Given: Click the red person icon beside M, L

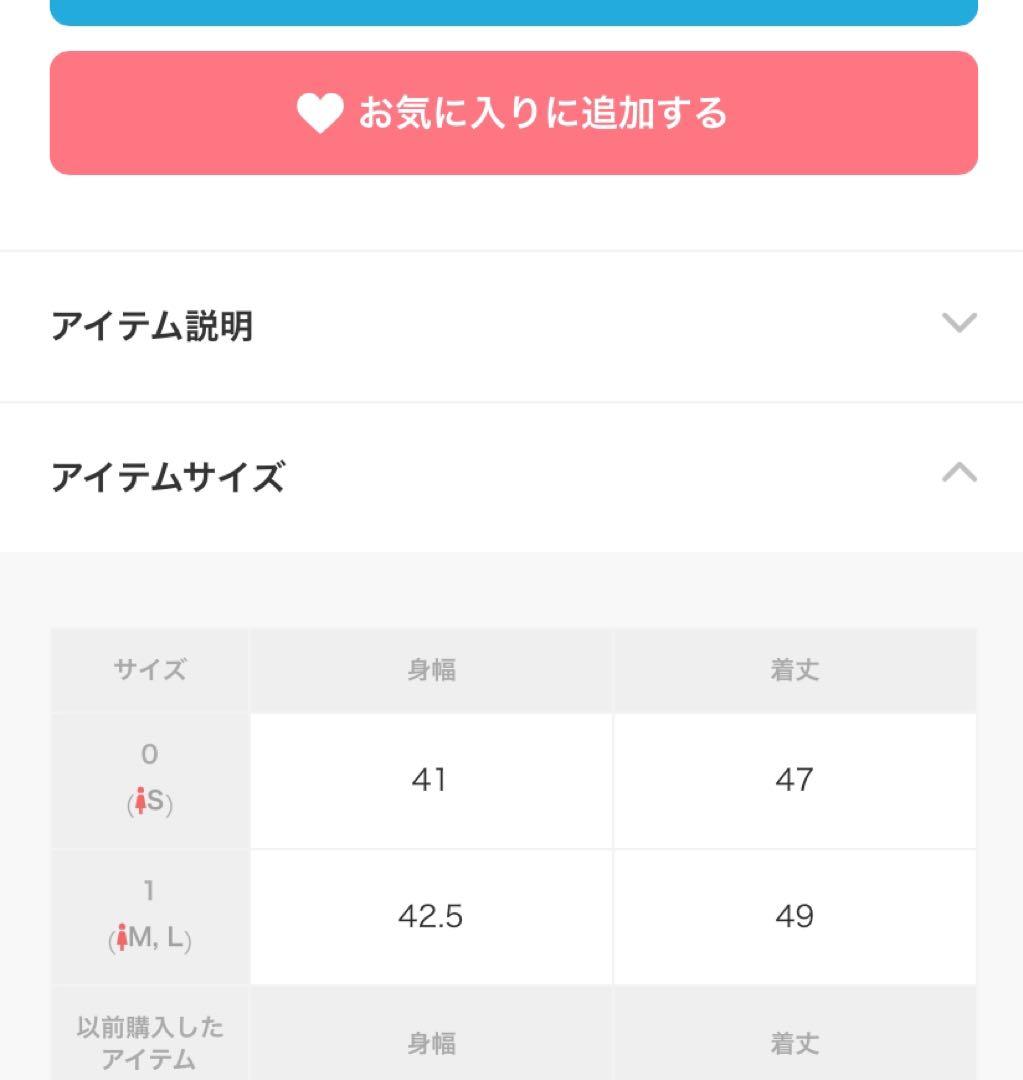Looking at the screenshot, I should (x=123, y=938).
